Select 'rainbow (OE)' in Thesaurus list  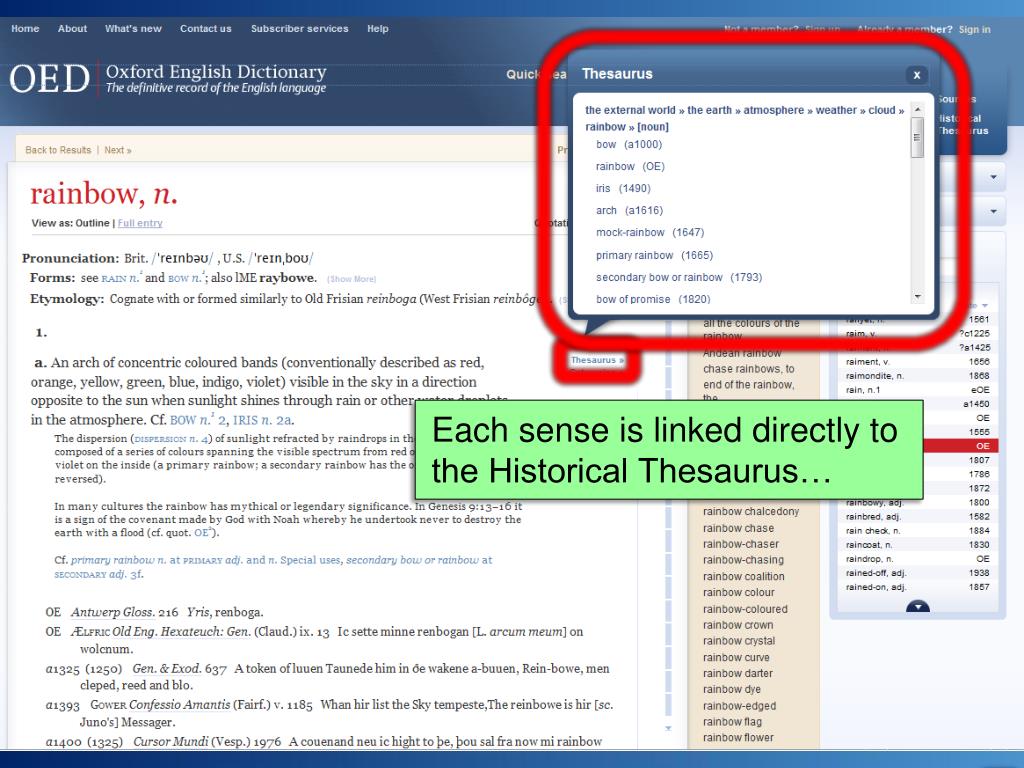click(x=630, y=167)
